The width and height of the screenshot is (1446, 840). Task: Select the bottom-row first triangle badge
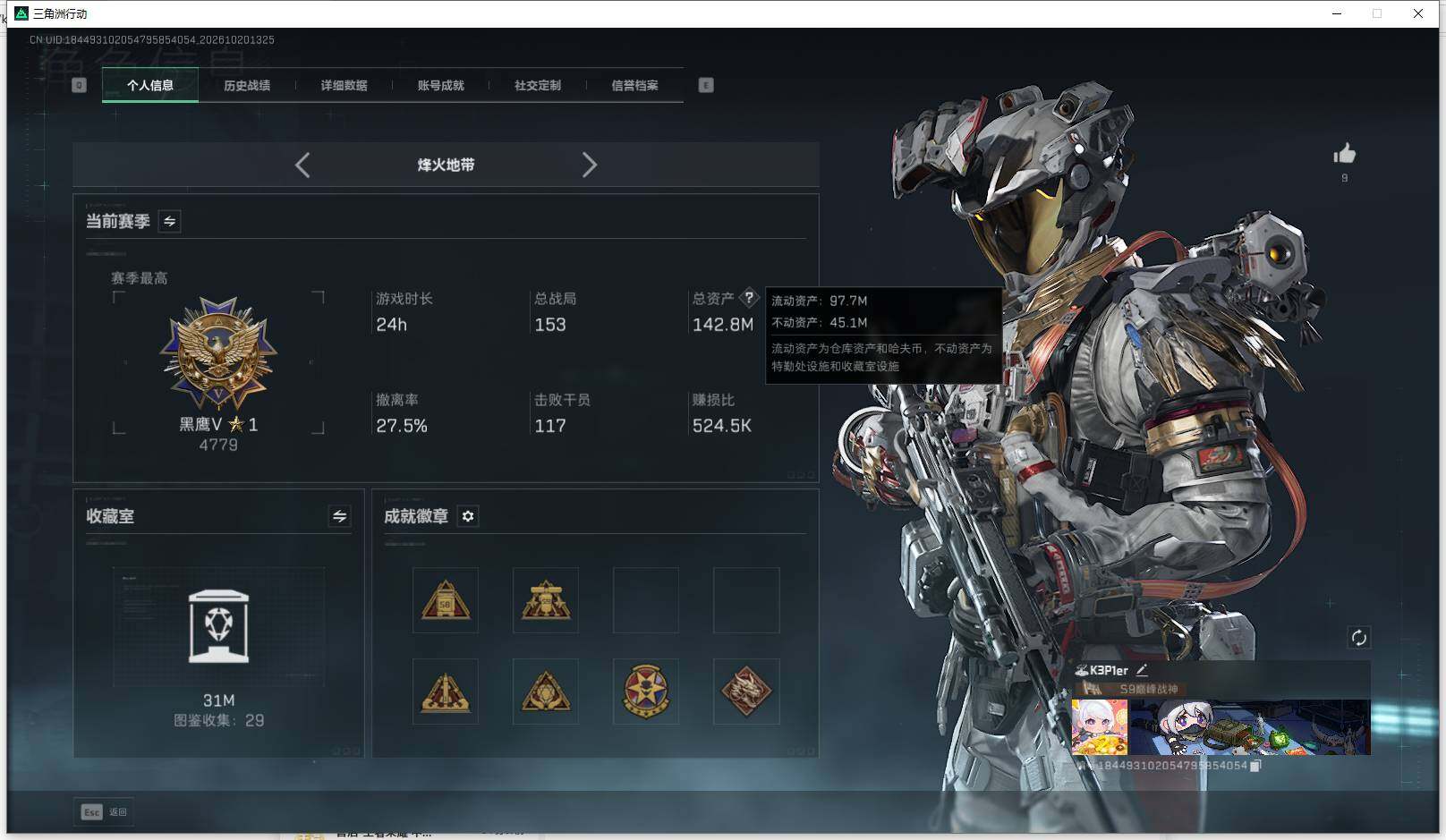[446, 692]
